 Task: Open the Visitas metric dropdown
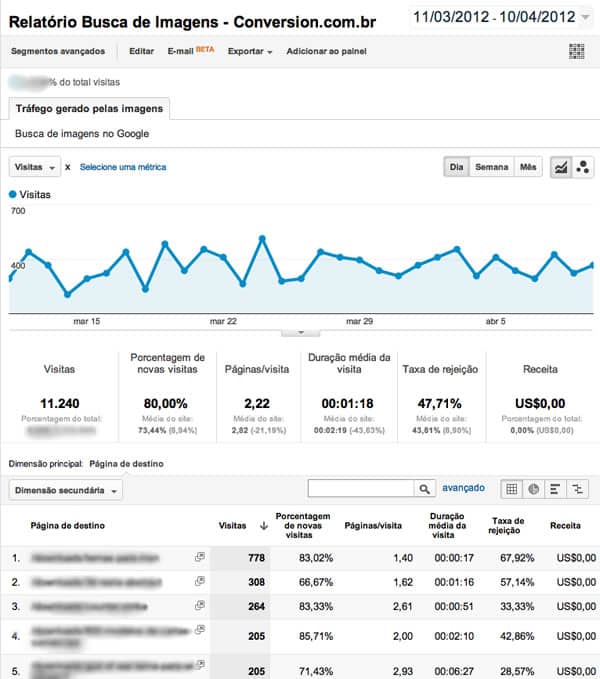point(35,167)
